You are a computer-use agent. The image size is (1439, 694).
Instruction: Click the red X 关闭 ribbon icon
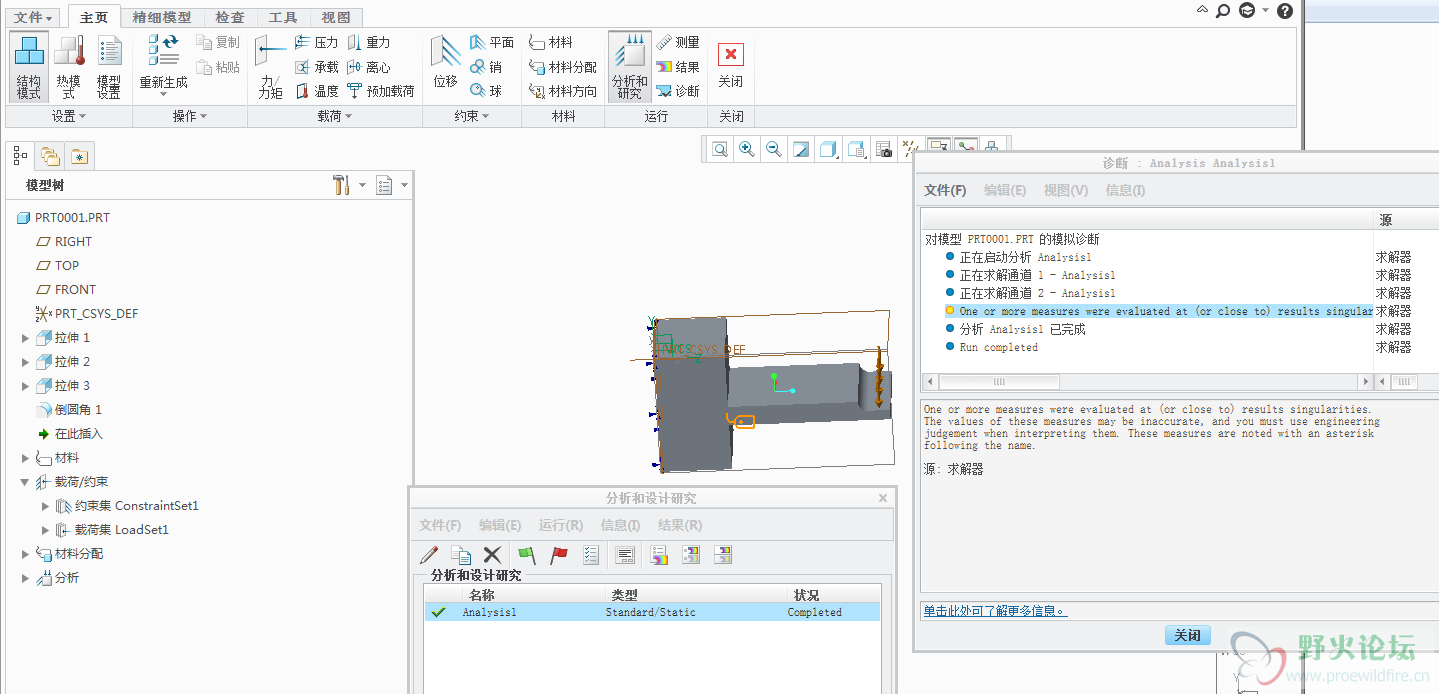731,55
